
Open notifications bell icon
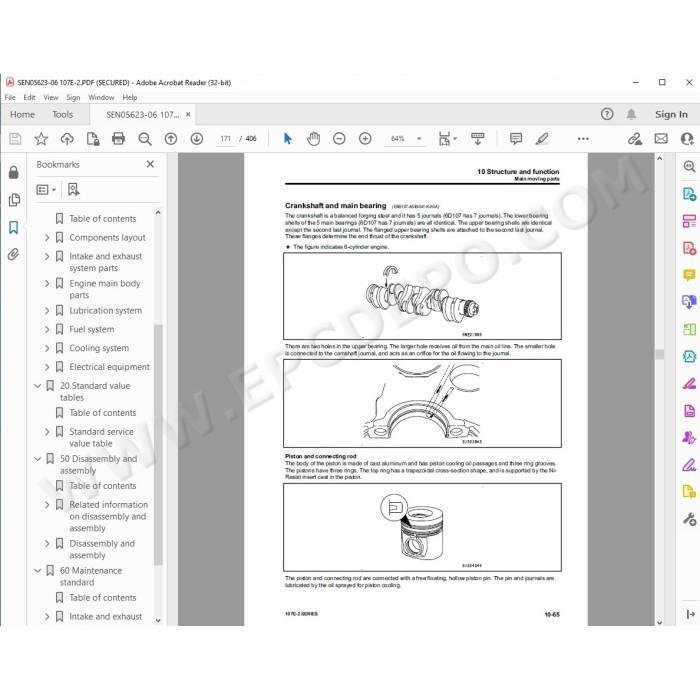point(631,114)
